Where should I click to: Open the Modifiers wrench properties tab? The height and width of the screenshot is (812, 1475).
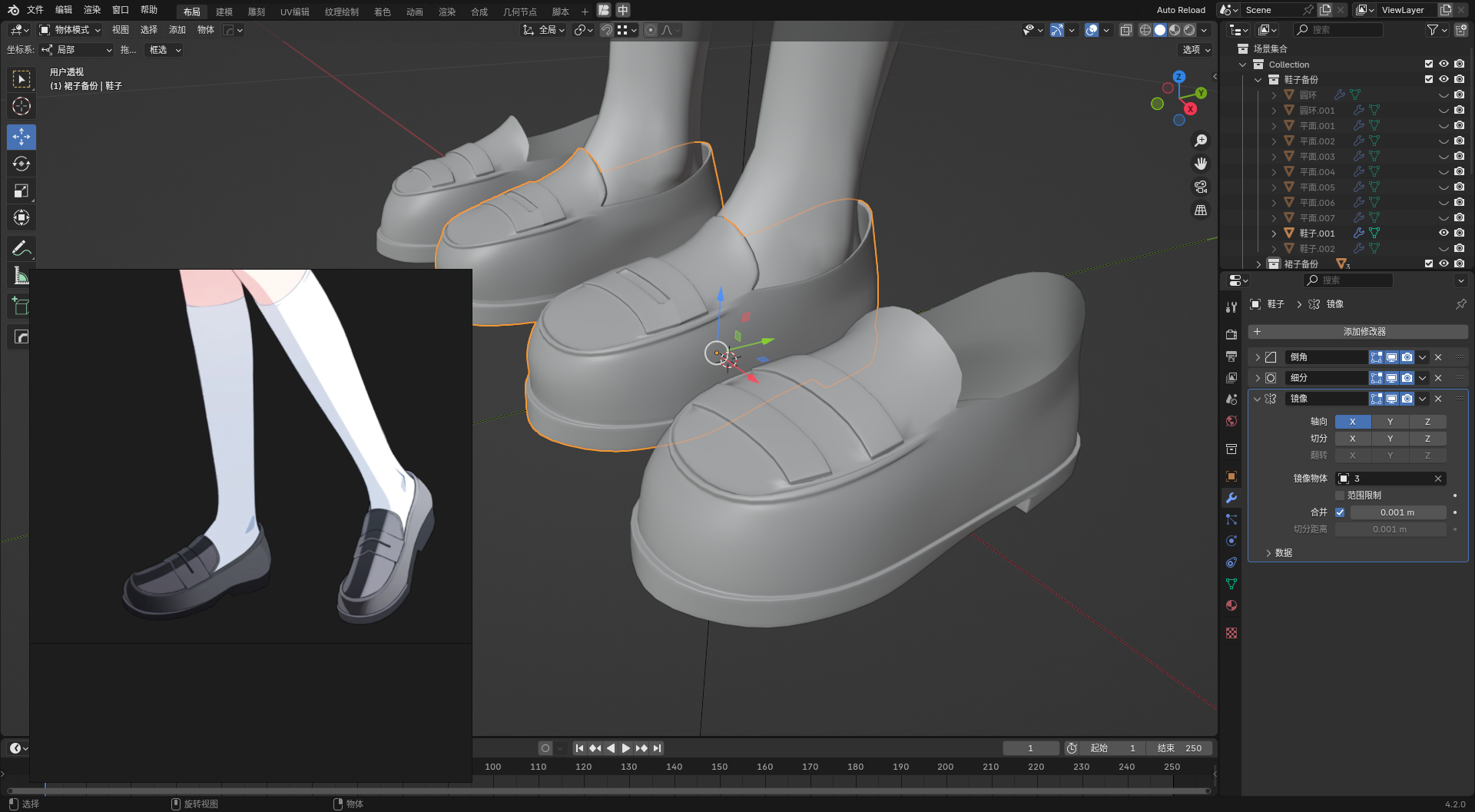pyautogui.click(x=1231, y=498)
